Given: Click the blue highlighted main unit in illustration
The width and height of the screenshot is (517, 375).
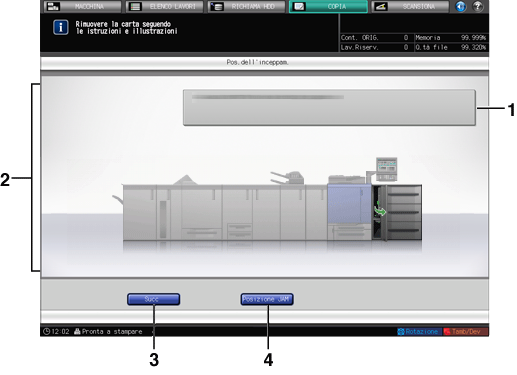Looking at the screenshot, I should [x=349, y=204].
